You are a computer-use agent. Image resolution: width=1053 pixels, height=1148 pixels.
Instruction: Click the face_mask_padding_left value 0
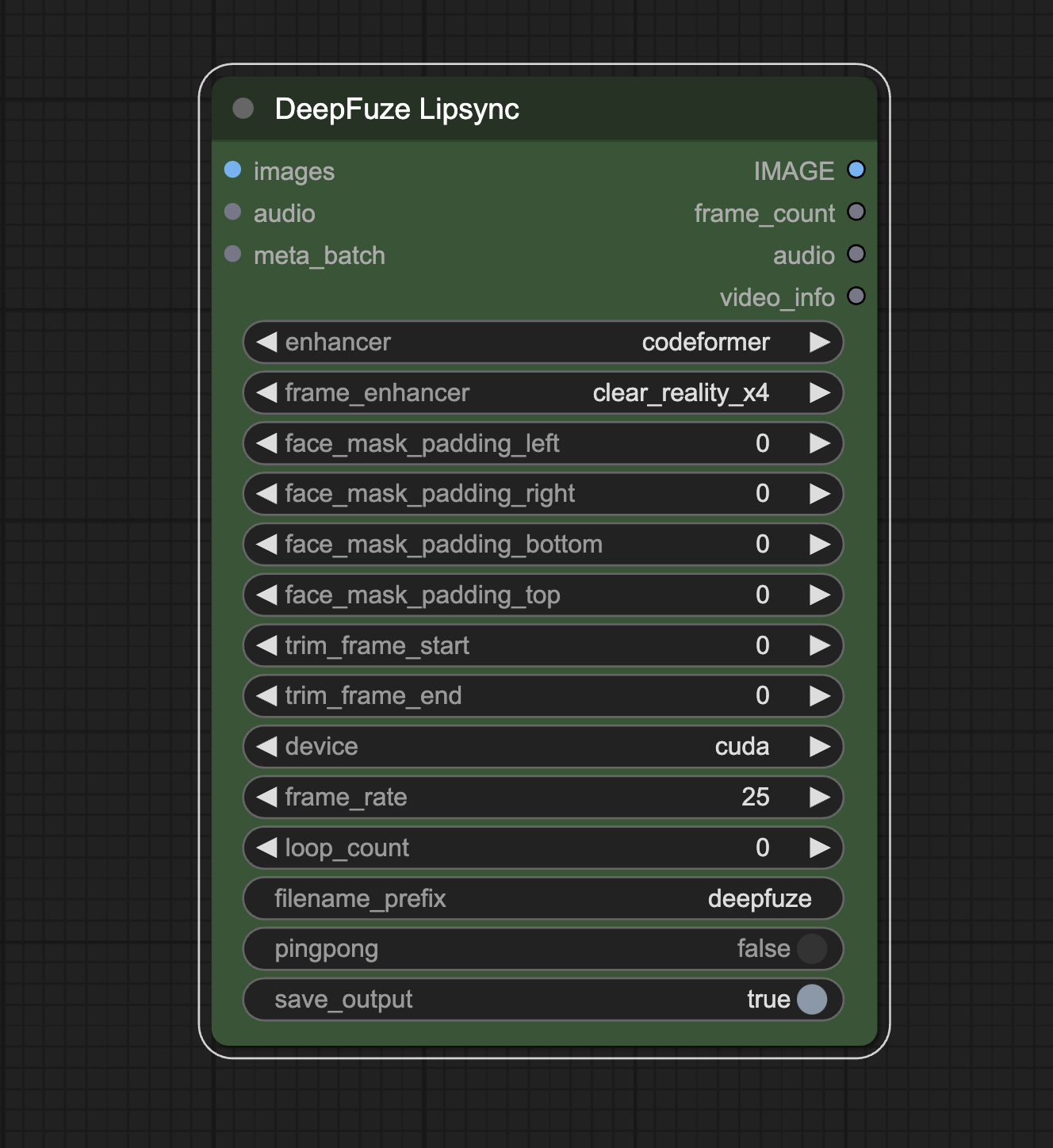point(763,444)
